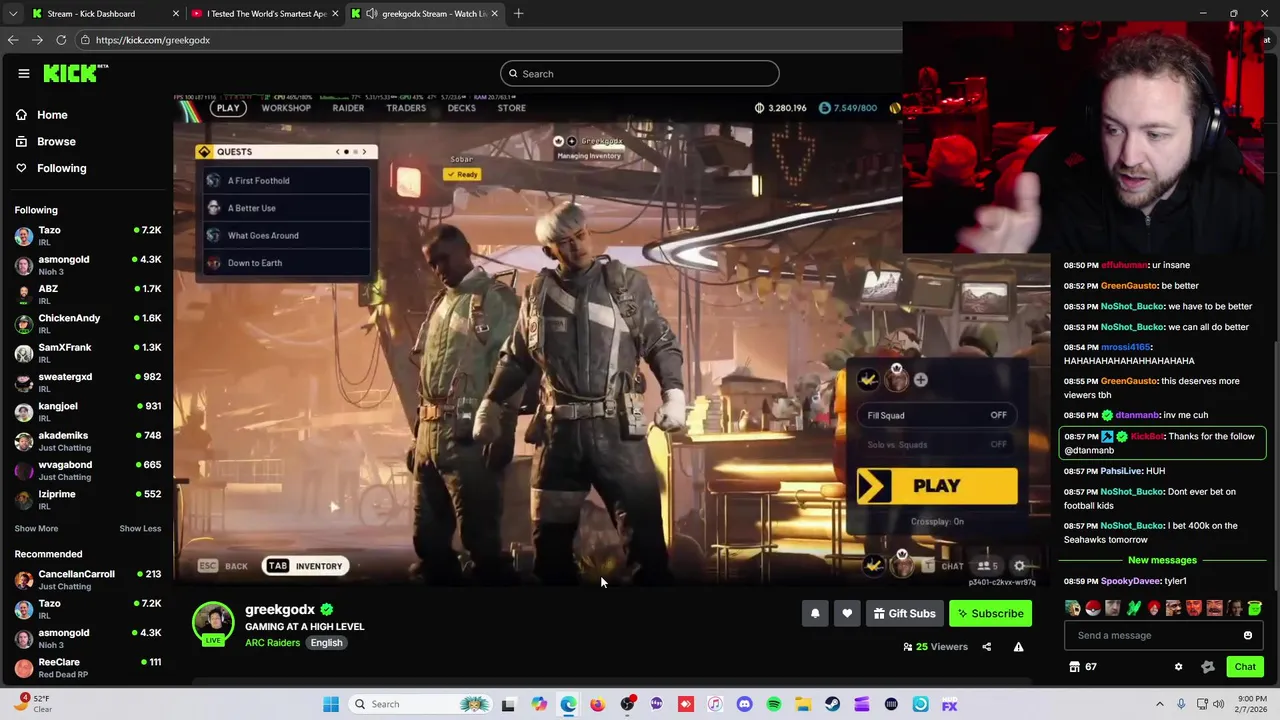Reload page with browser refresh icon
The image size is (1280, 720).
[x=61, y=40]
